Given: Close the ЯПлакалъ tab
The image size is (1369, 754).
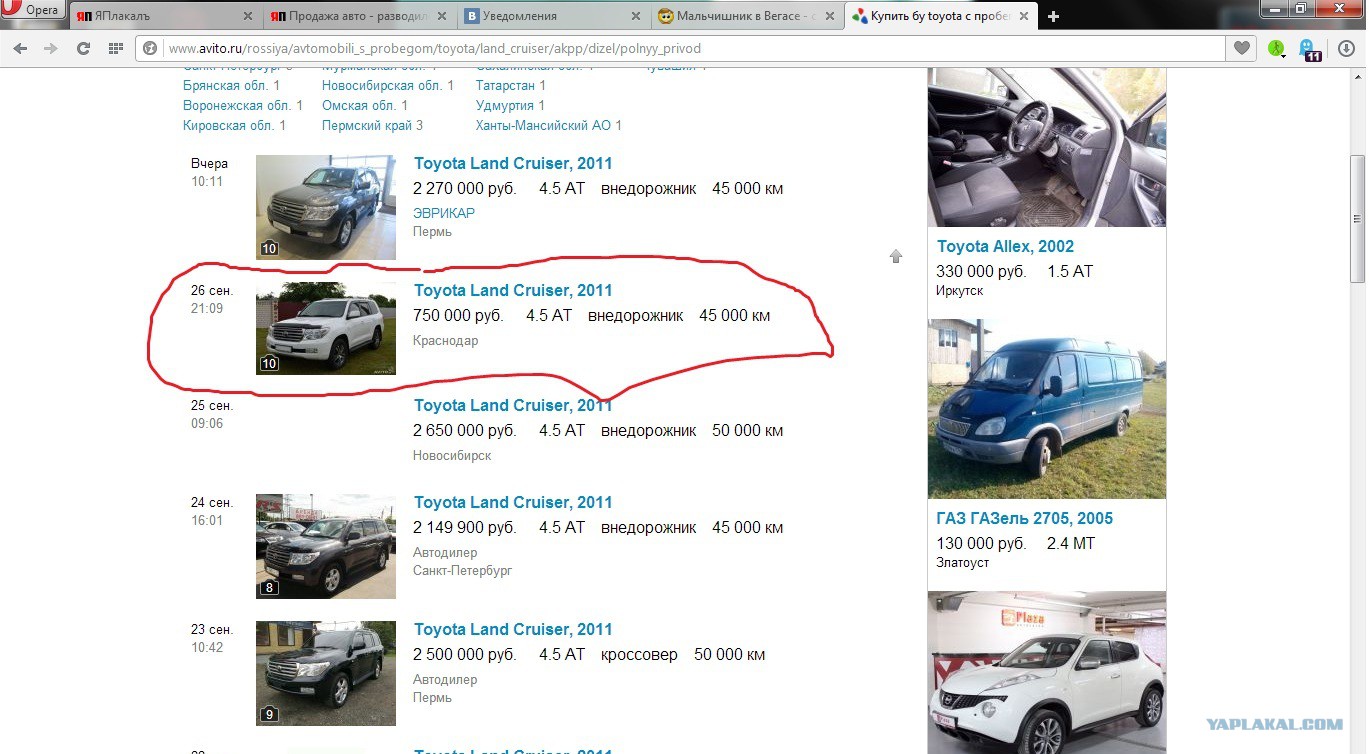Looking at the screenshot, I should [x=246, y=17].
